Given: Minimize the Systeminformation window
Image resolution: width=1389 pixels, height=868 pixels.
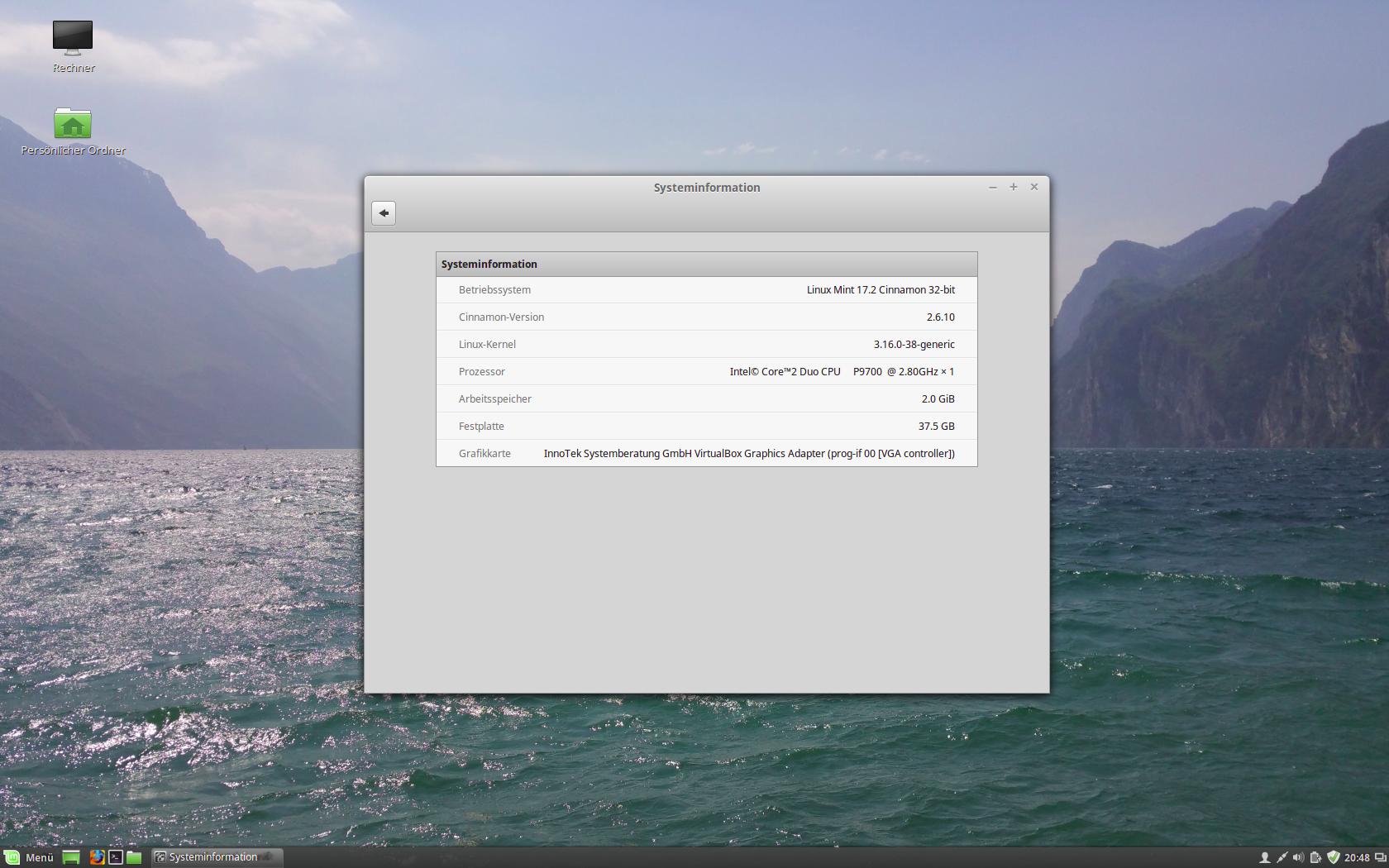Looking at the screenshot, I should [992, 188].
